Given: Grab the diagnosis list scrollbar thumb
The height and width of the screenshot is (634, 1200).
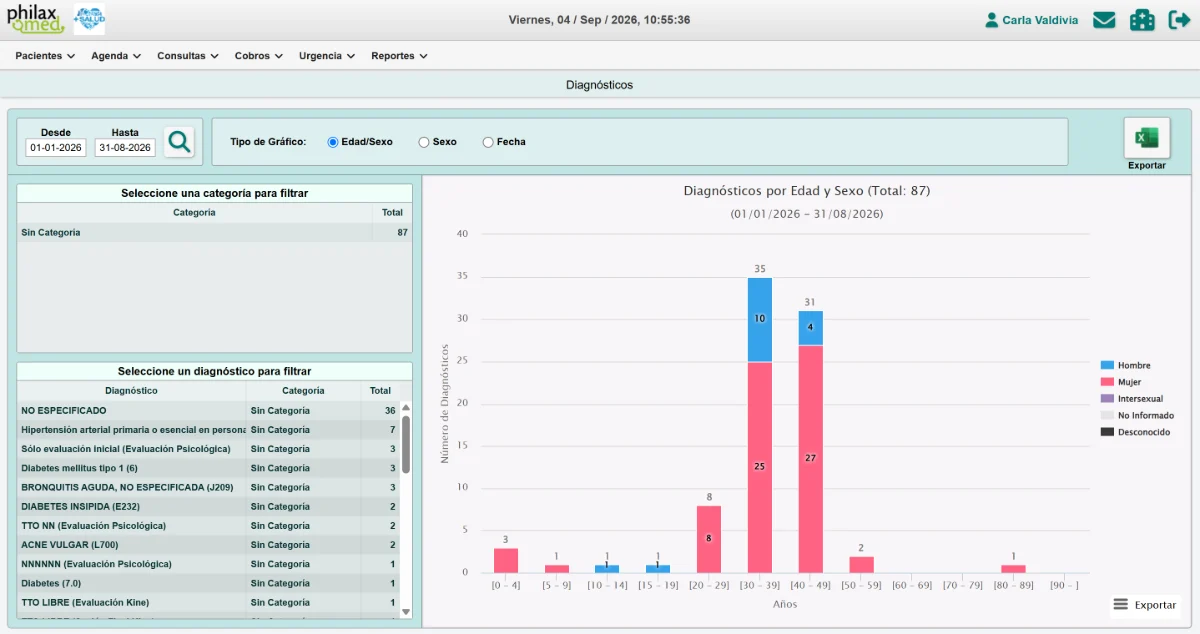Looking at the screenshot, I should 406,446.
